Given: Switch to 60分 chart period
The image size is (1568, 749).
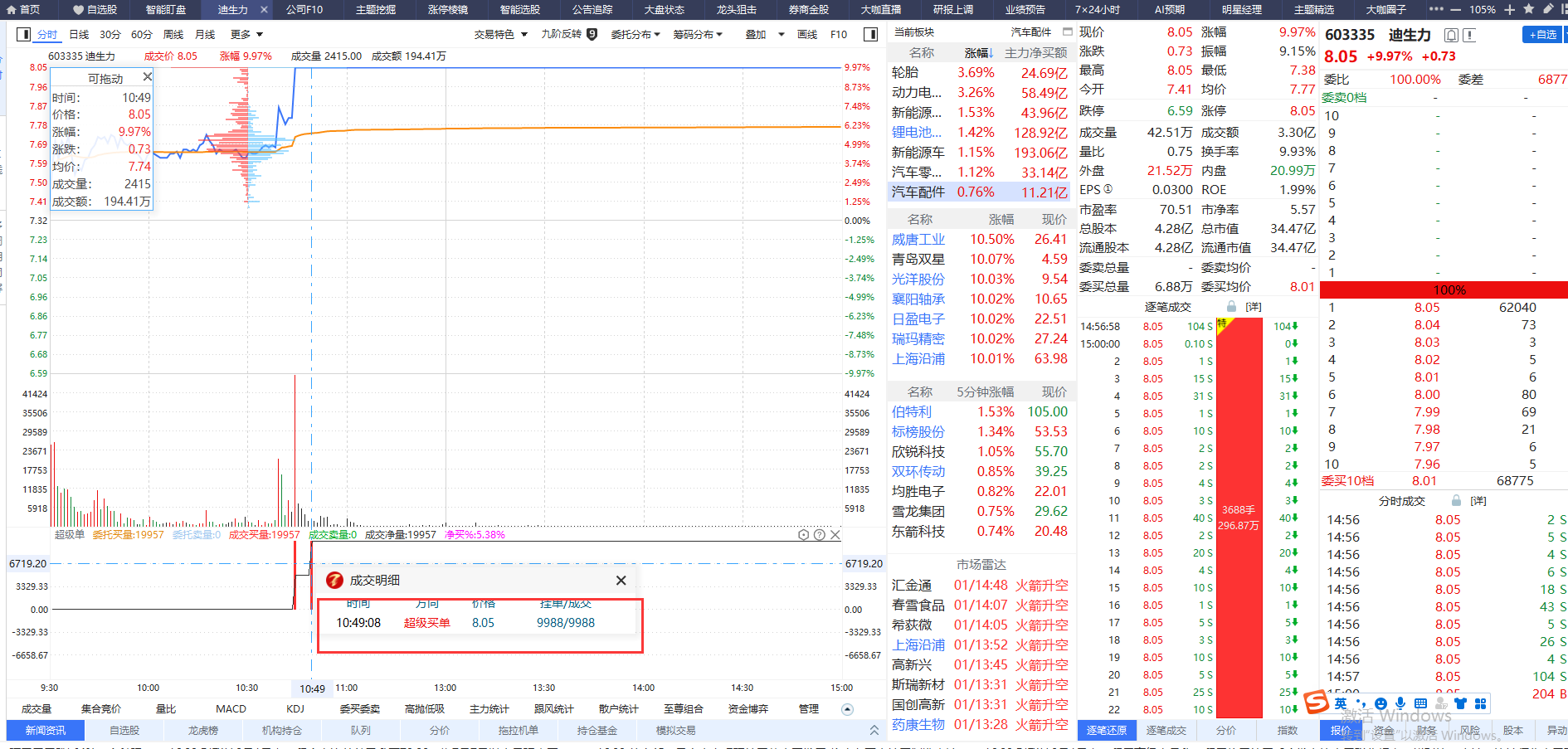Looking at the screenshot, I should pyautogui.click(x=142, y=35).
